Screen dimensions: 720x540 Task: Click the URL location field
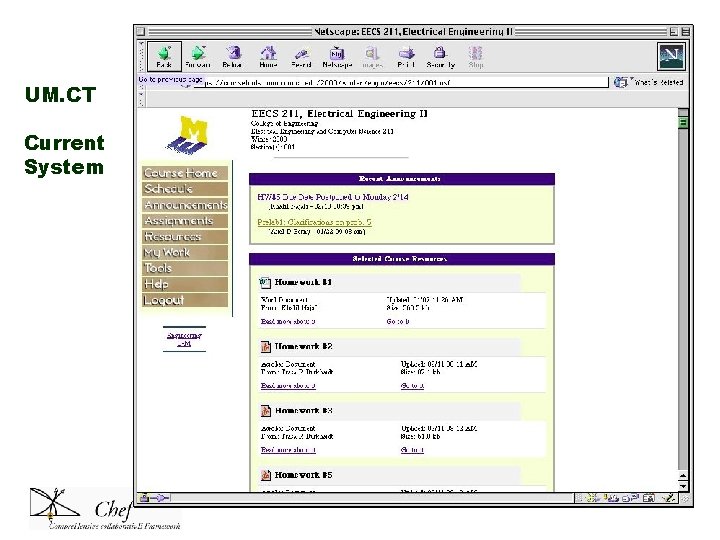pyautogui.click(x=400, y=83)
